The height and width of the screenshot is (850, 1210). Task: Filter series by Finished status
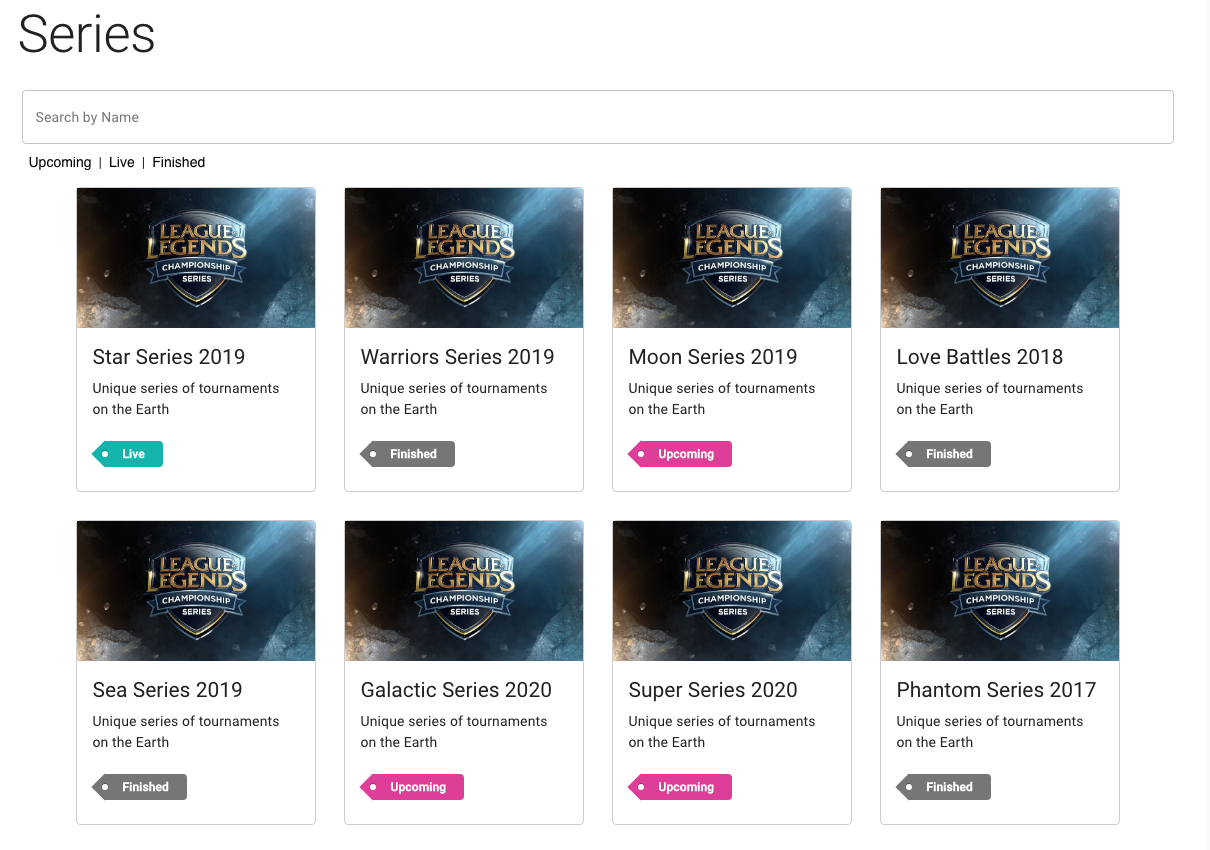[179, 162]
